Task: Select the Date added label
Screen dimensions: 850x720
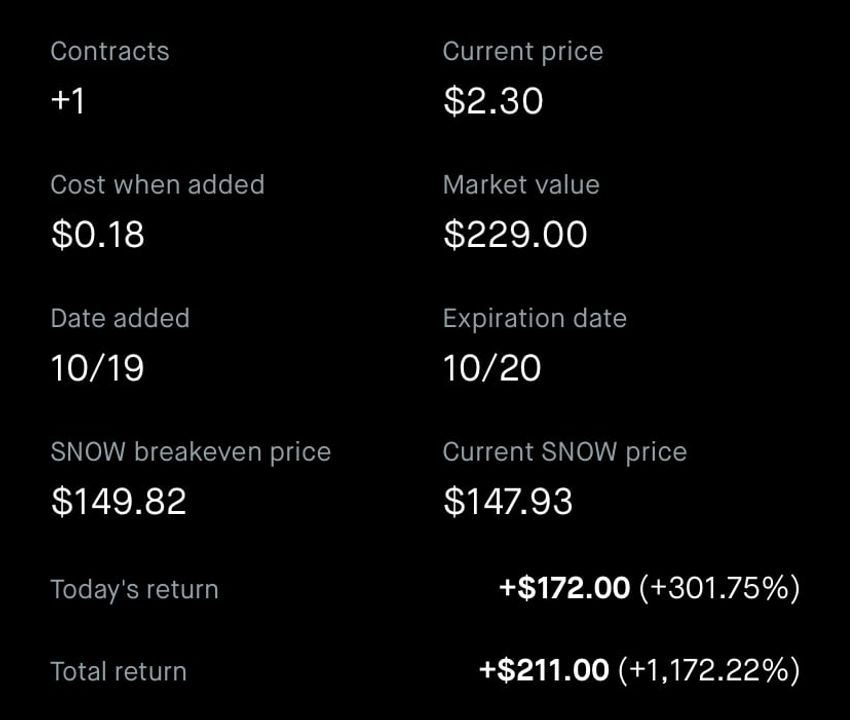Action: pos(120,318)
